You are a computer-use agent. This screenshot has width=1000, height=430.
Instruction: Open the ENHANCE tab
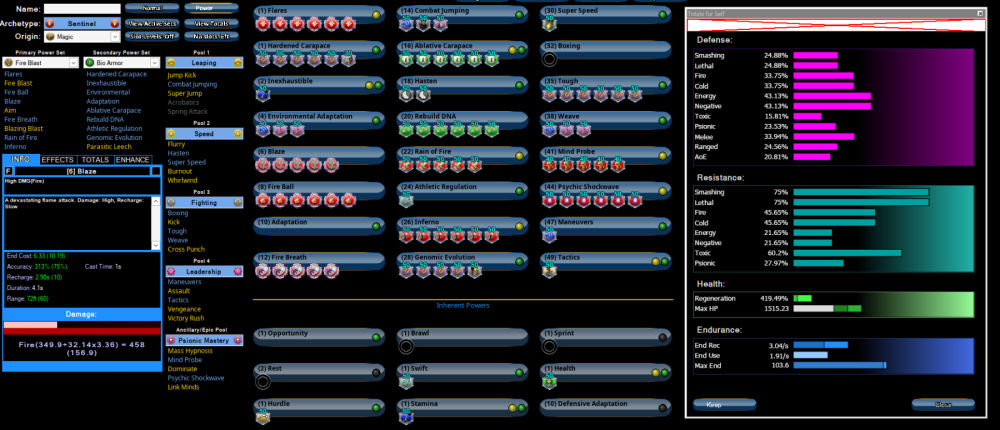[x=133, y=159]
